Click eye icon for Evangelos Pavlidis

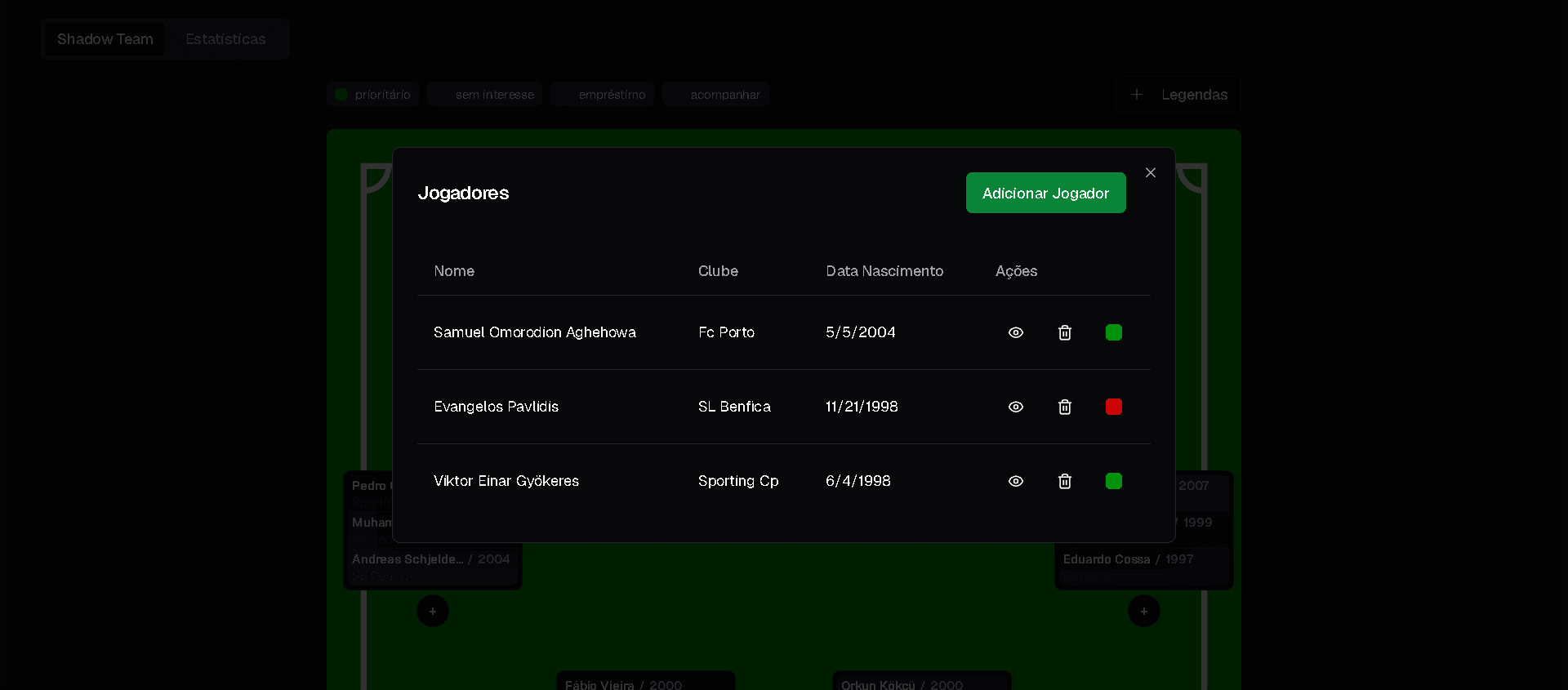click(x=1015, y=407)
